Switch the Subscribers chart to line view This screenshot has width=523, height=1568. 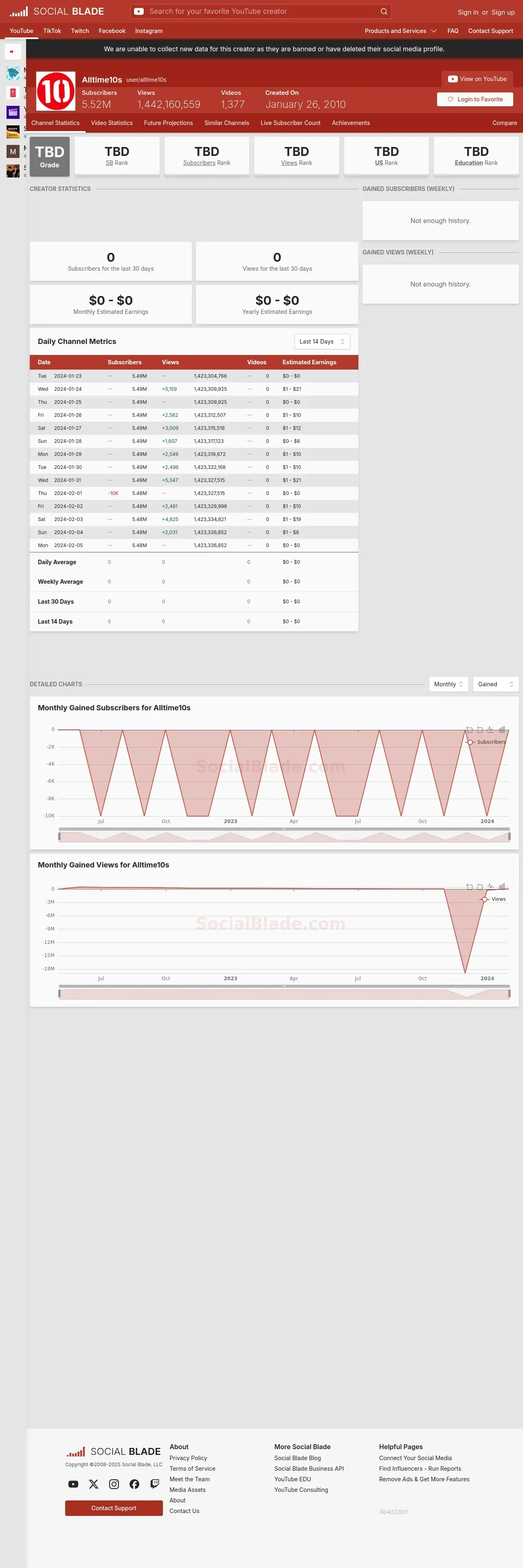491,729
